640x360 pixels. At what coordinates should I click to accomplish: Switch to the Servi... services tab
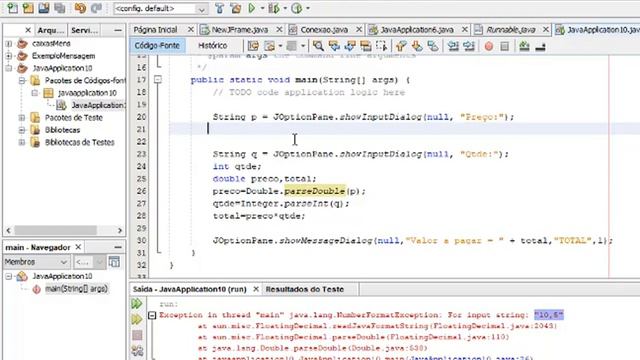click(84, 30)
